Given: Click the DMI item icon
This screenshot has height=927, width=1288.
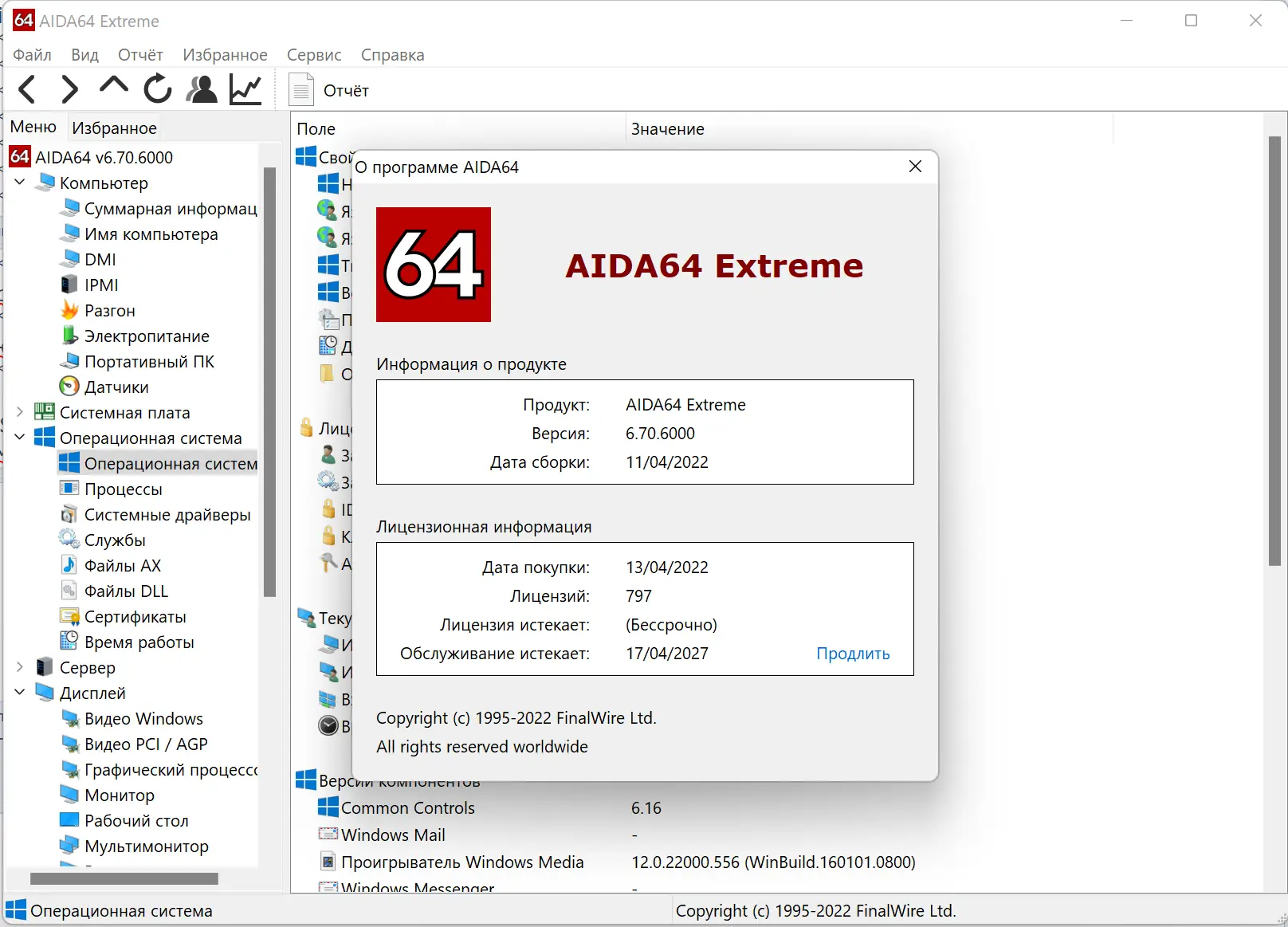Looking at the screenshot, I should point(70,259).
